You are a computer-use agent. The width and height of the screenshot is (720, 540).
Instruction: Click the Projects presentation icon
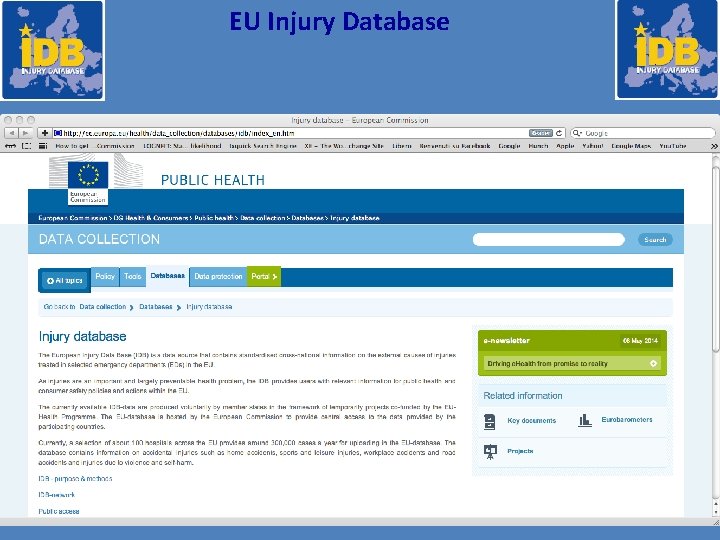490,452
